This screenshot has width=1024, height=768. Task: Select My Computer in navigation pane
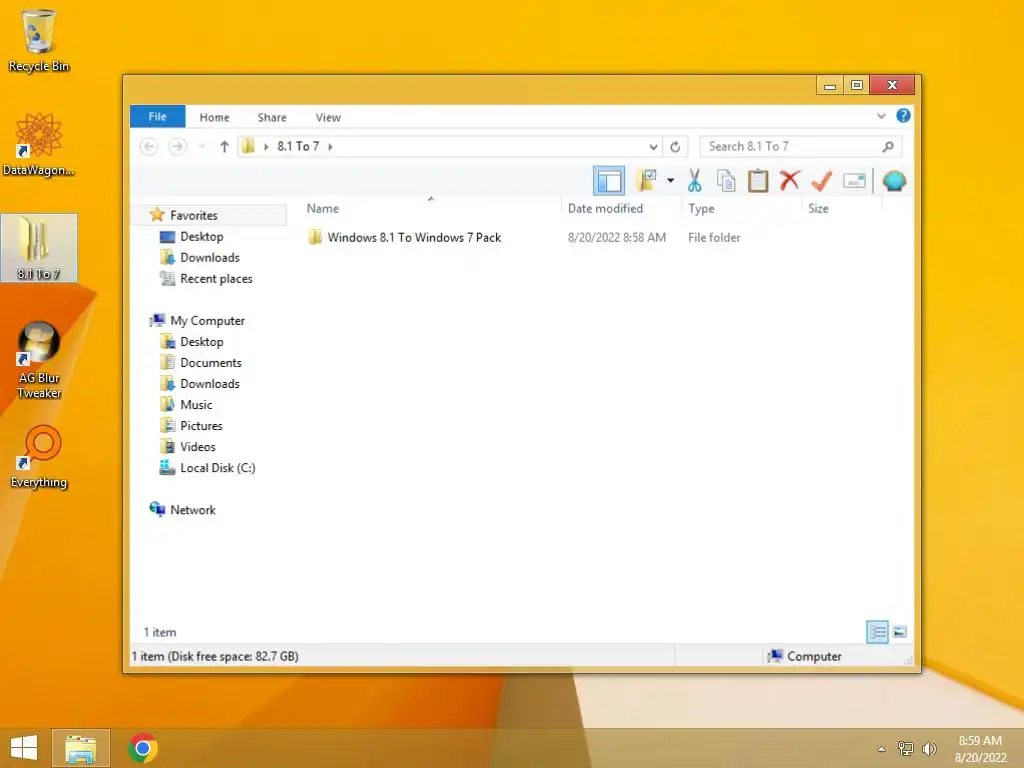click(x=207, y=321)
